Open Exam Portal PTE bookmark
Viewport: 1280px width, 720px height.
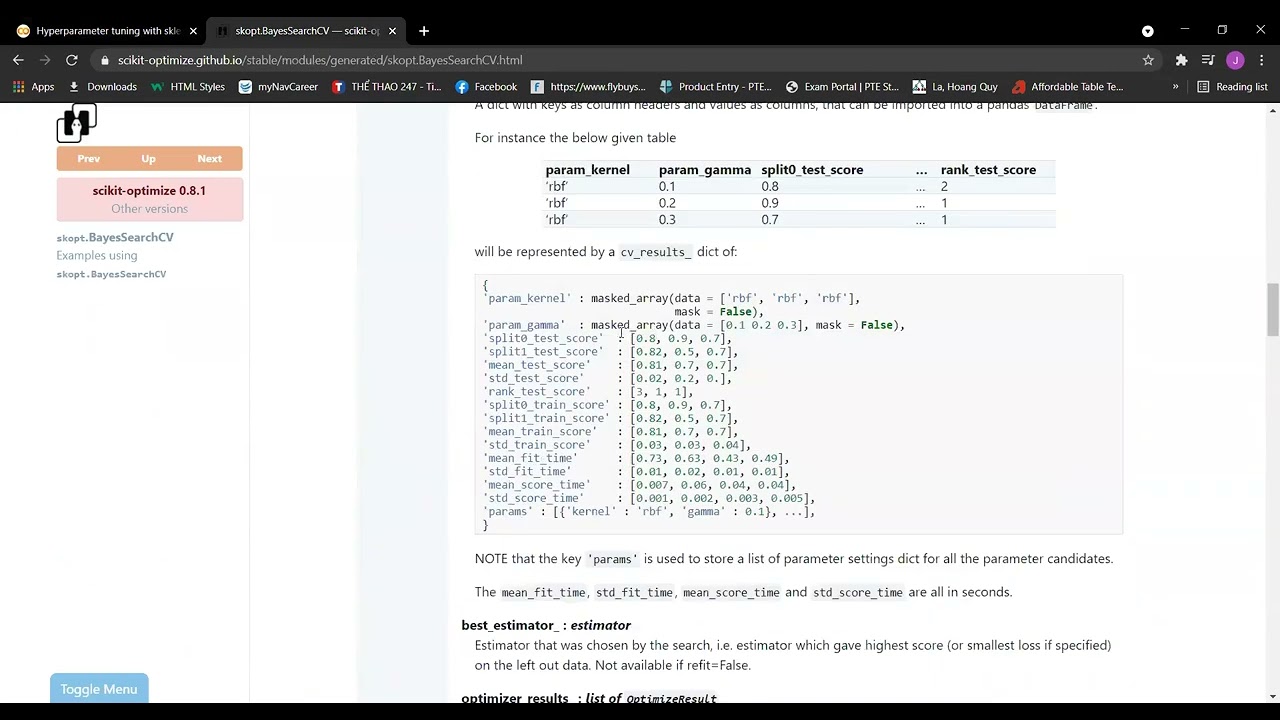tap(843, 87)
